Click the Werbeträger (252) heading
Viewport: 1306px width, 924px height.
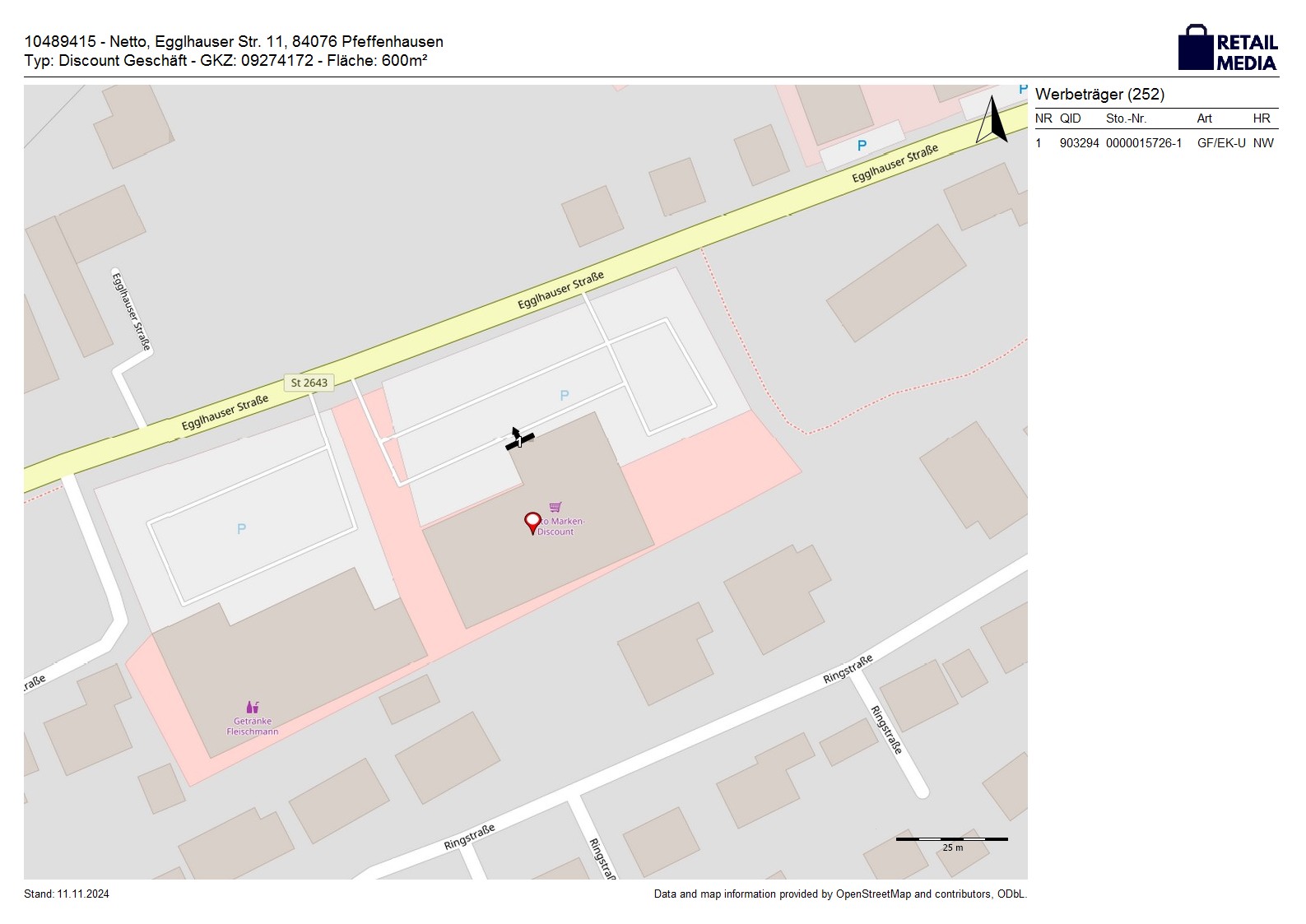click(x=1099, y=95)
